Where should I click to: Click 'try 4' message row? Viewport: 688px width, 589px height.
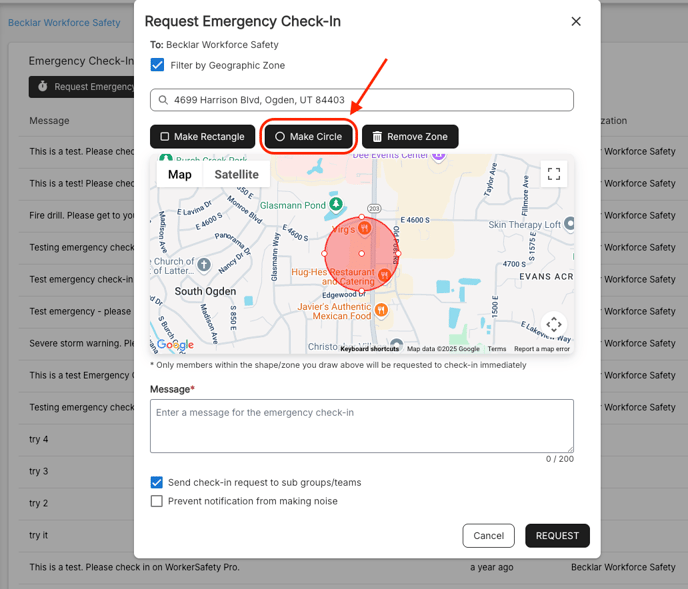click(x=76, y=439)
